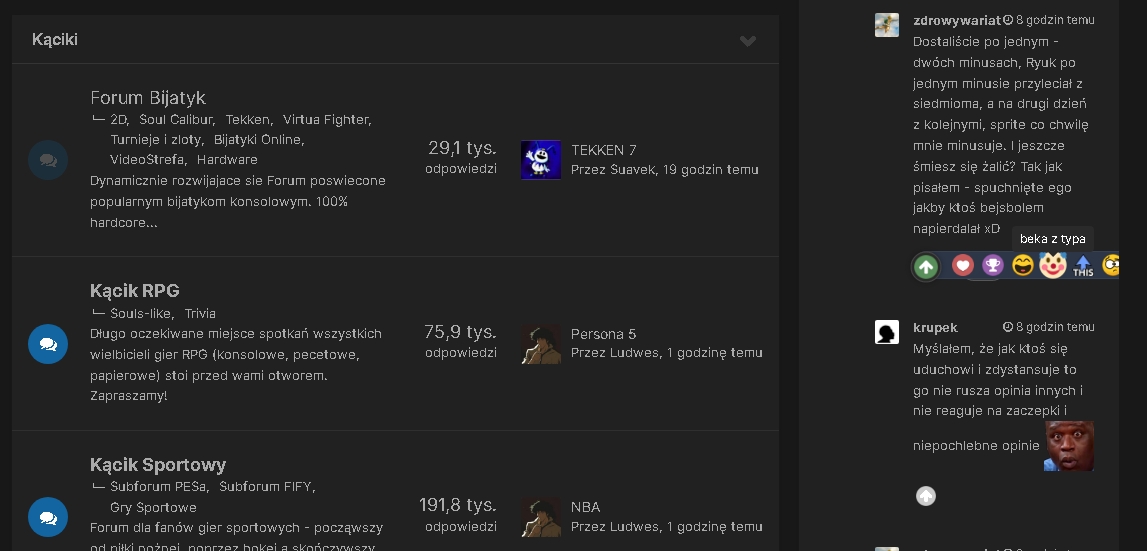The width and height of the screenshot is (1147, 551).
Task: Choose the purple trophy reaction
Action: [993, 265]
